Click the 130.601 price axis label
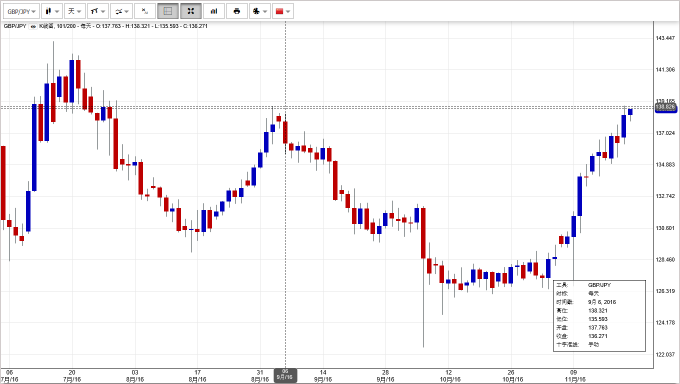The width and height of the screenshot is (680, 384). point(665,228)
